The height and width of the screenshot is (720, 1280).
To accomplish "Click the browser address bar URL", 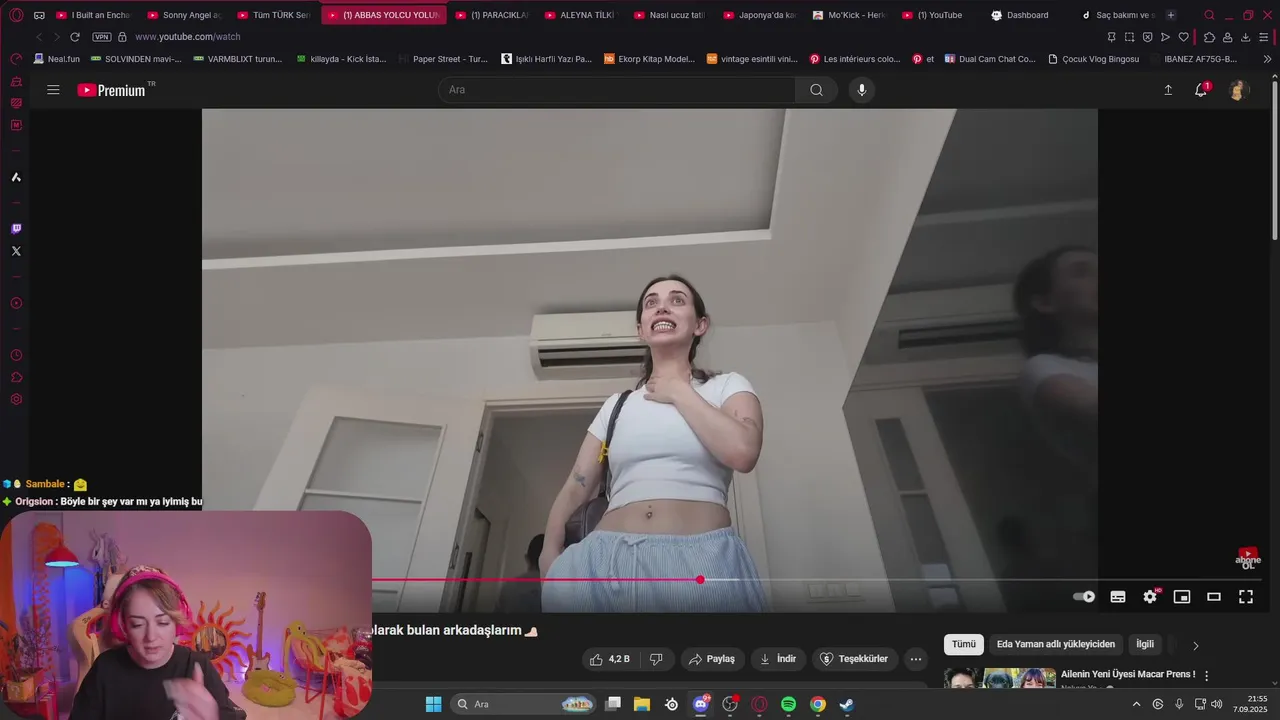I will pyautogui.click(x=188, y=37).
